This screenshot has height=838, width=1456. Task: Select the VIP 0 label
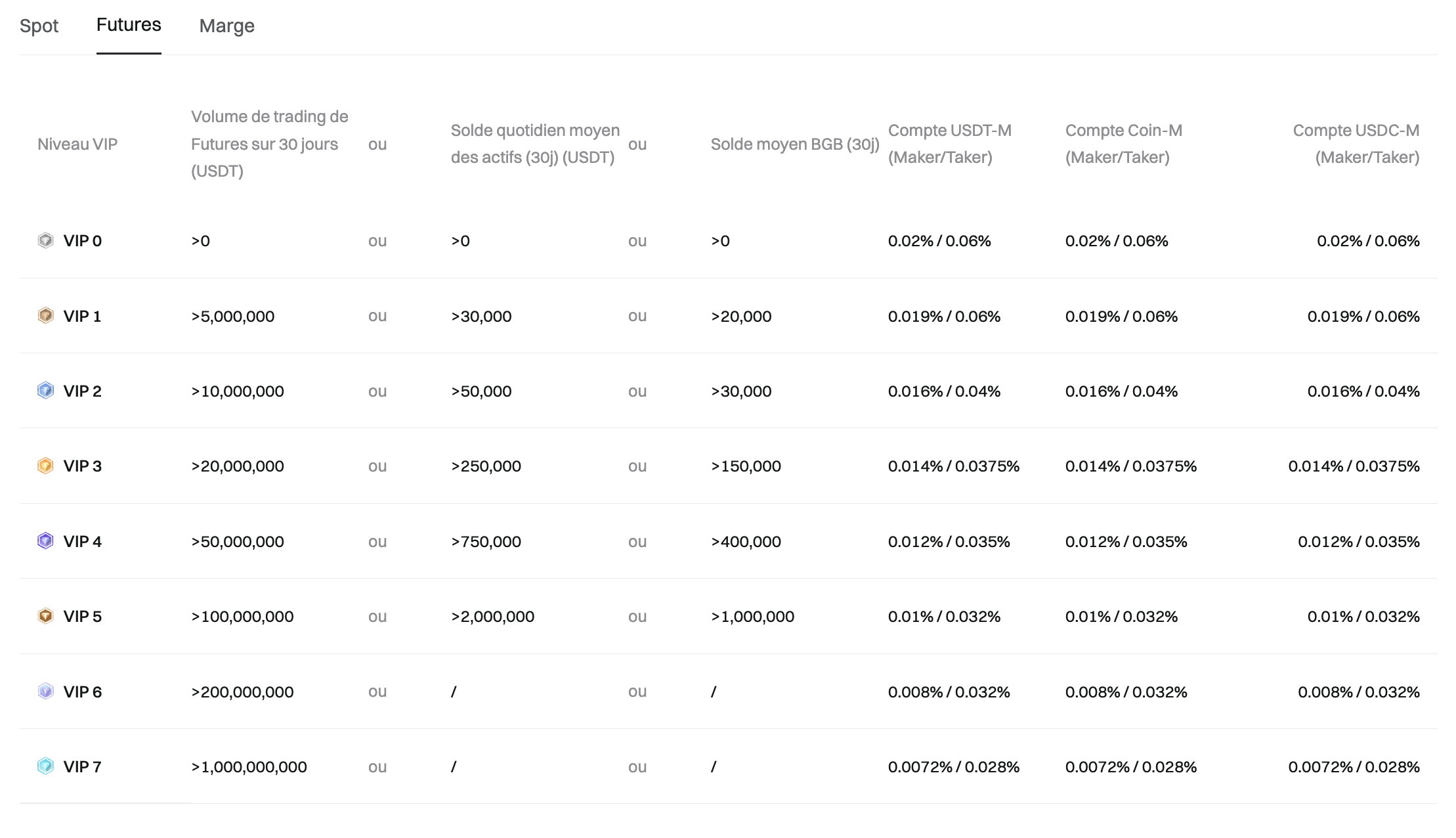(x=83, y=241)
